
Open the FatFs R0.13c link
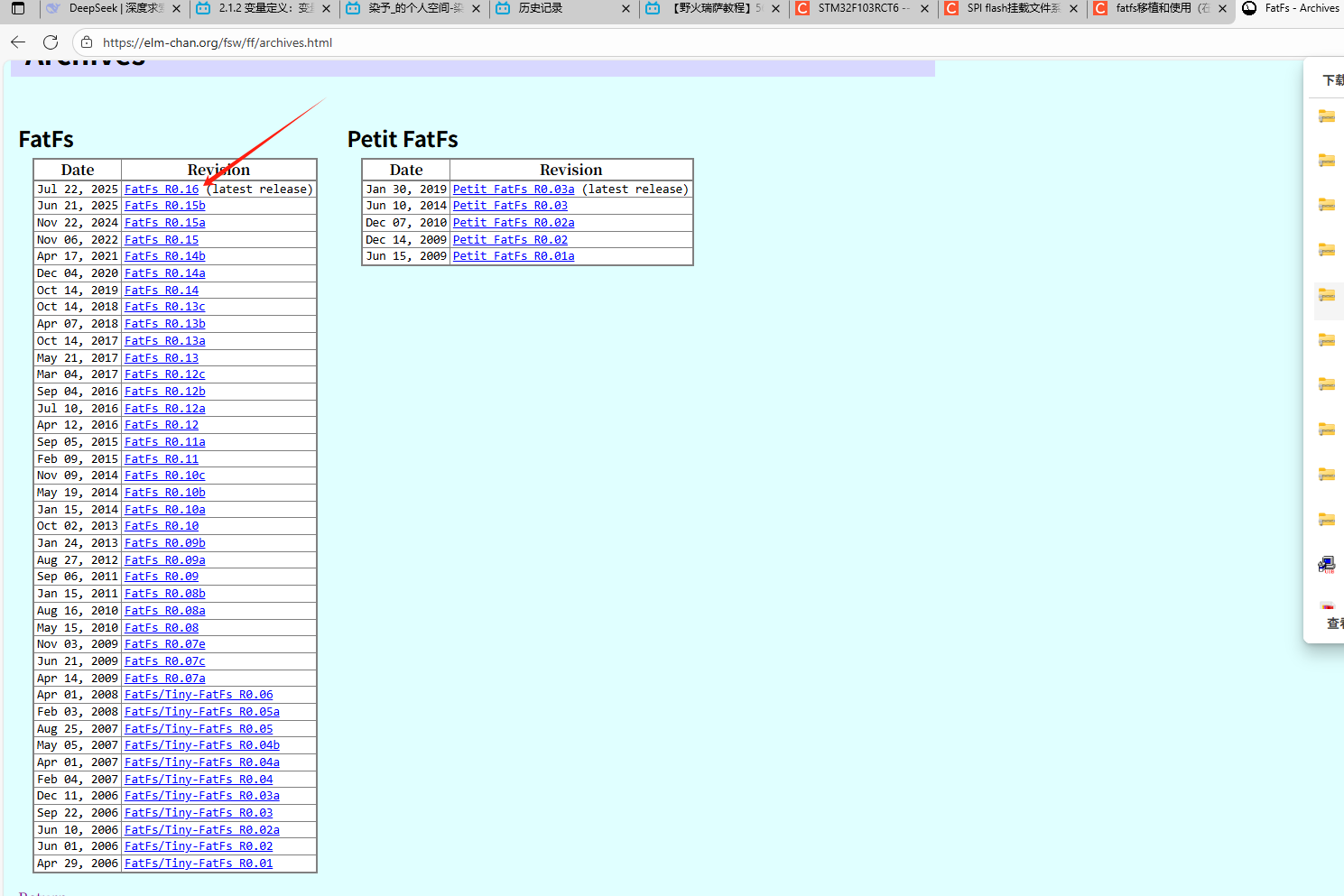coord(165,307)
